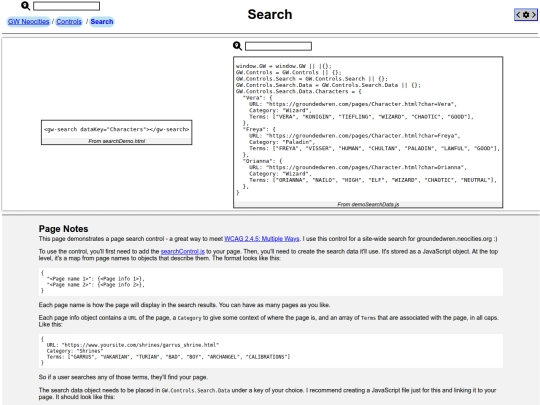Click the Category "Shrines" code line
Image resolution: width=540 pixels, height=405 pixels.
(x=75, y=351)
